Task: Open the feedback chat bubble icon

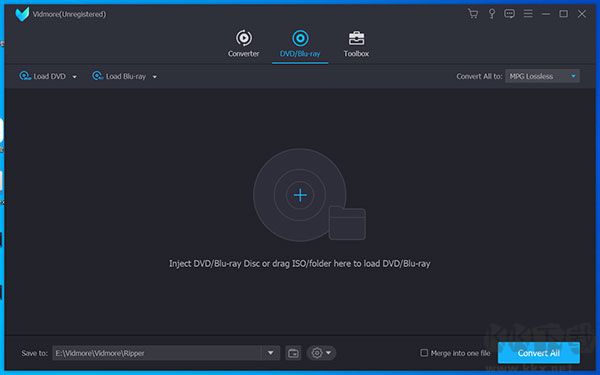Action: pos(509,14)
